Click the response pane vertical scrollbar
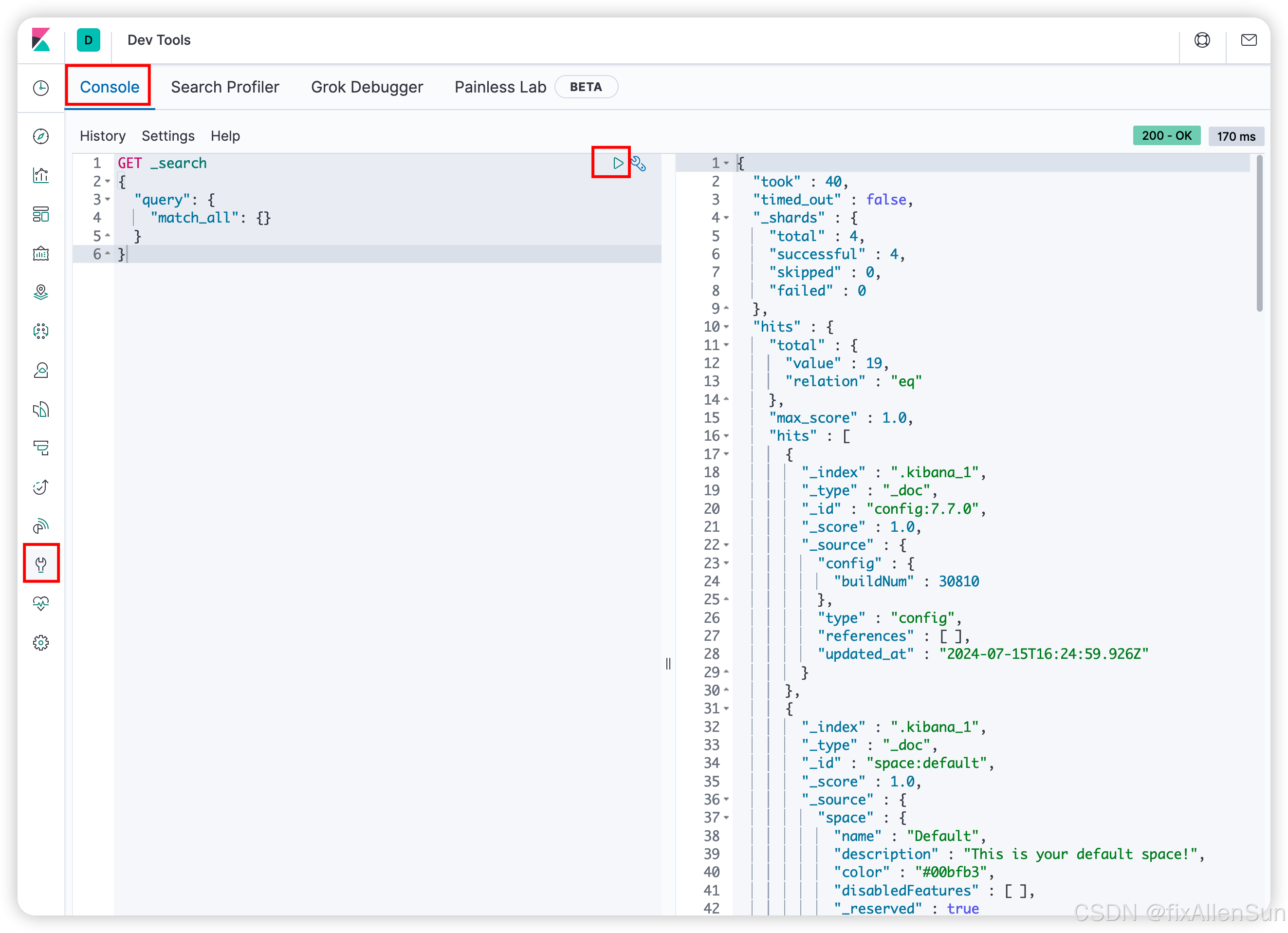 [1259, 234]
